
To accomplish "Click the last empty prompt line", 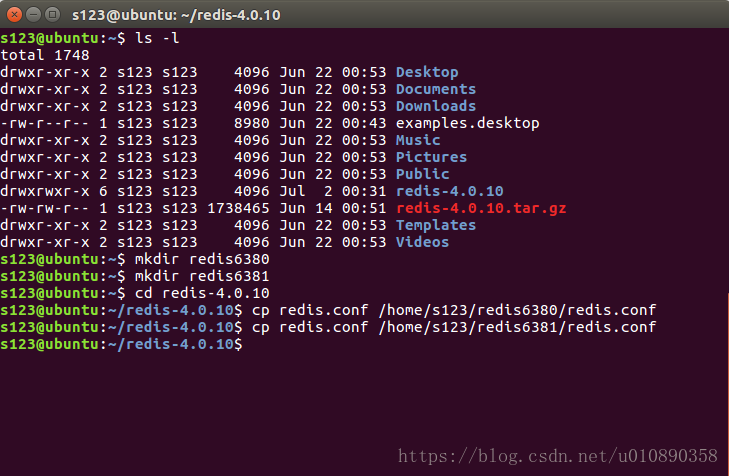I will pos(121,344).
